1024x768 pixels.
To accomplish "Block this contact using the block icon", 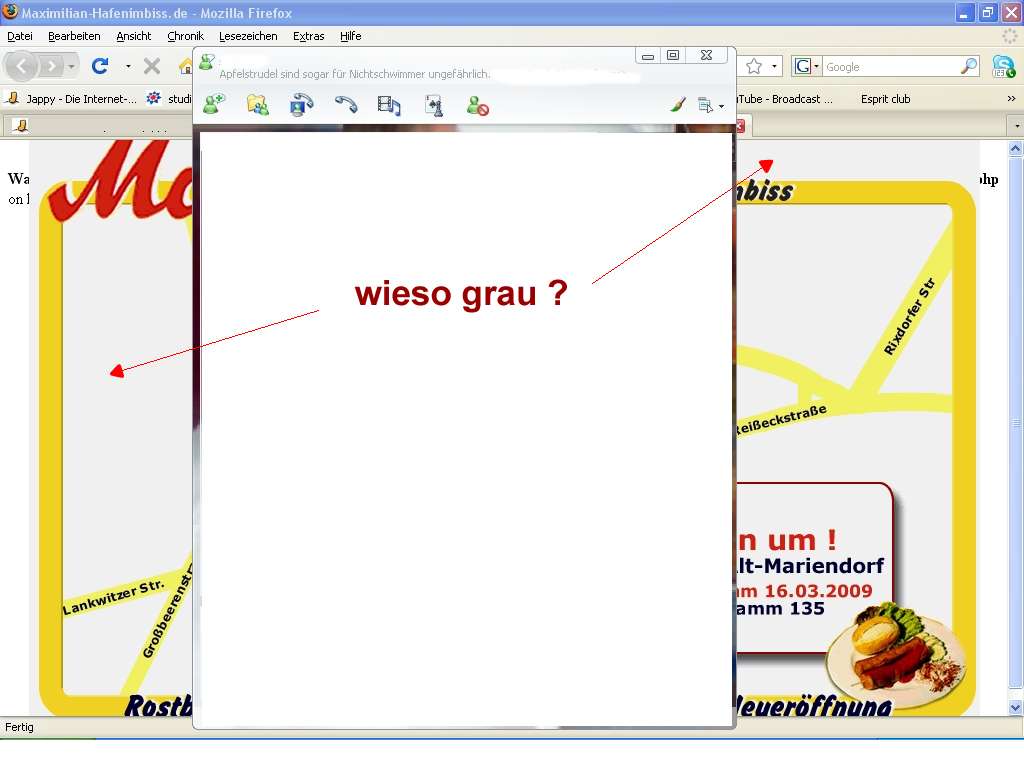I will (478, 105).
